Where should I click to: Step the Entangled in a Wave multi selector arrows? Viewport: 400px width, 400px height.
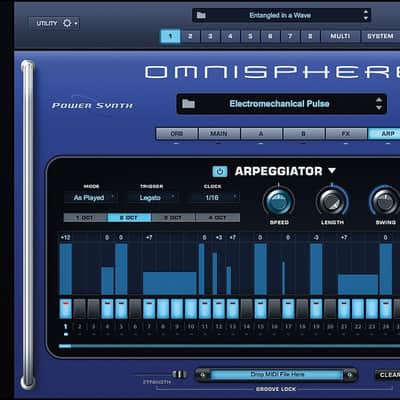[366, 15]
